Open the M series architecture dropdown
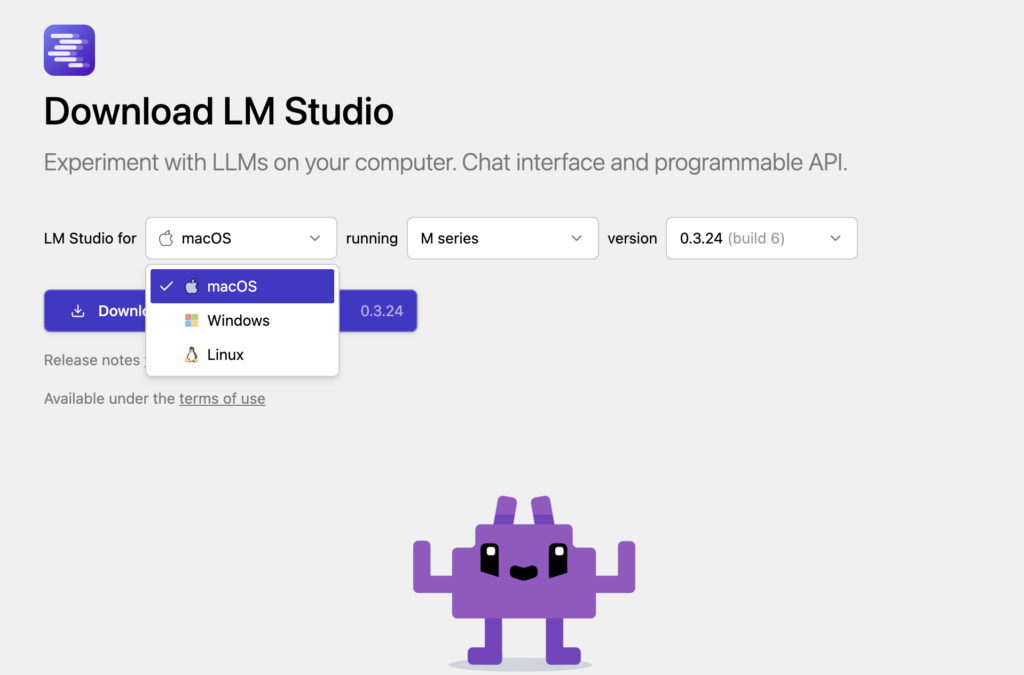Screen dimensions: 1024x675 click(502, 238)
